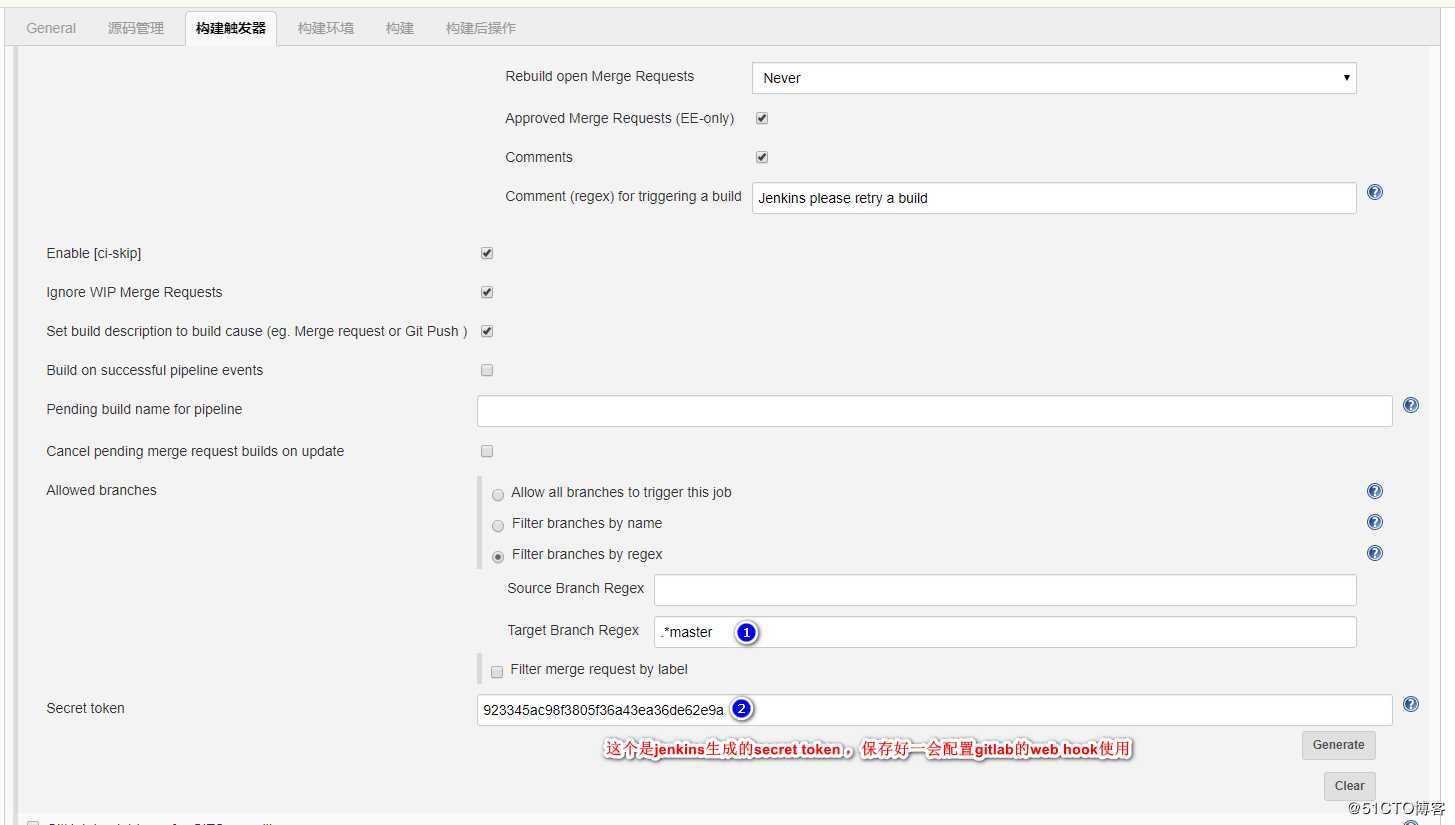Screen dimensions: 1455x825
Task: Open help for Filter branches by name
Action: [1375, 522]
